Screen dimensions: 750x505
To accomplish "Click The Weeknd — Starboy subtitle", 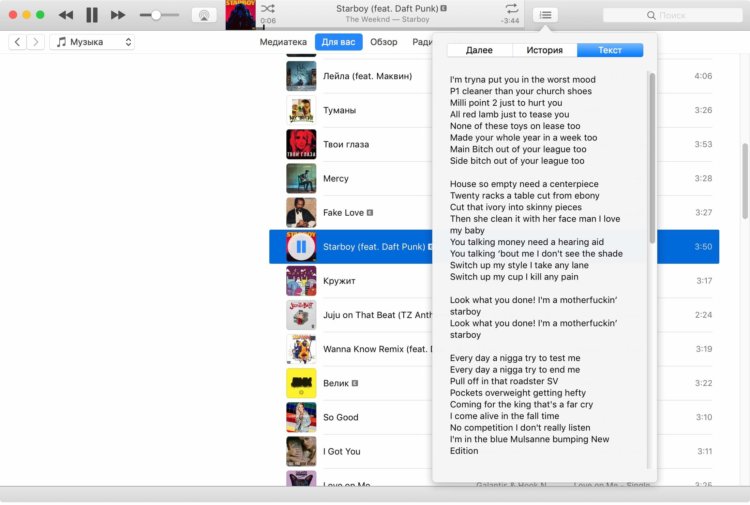I will [x=387, y=20].
